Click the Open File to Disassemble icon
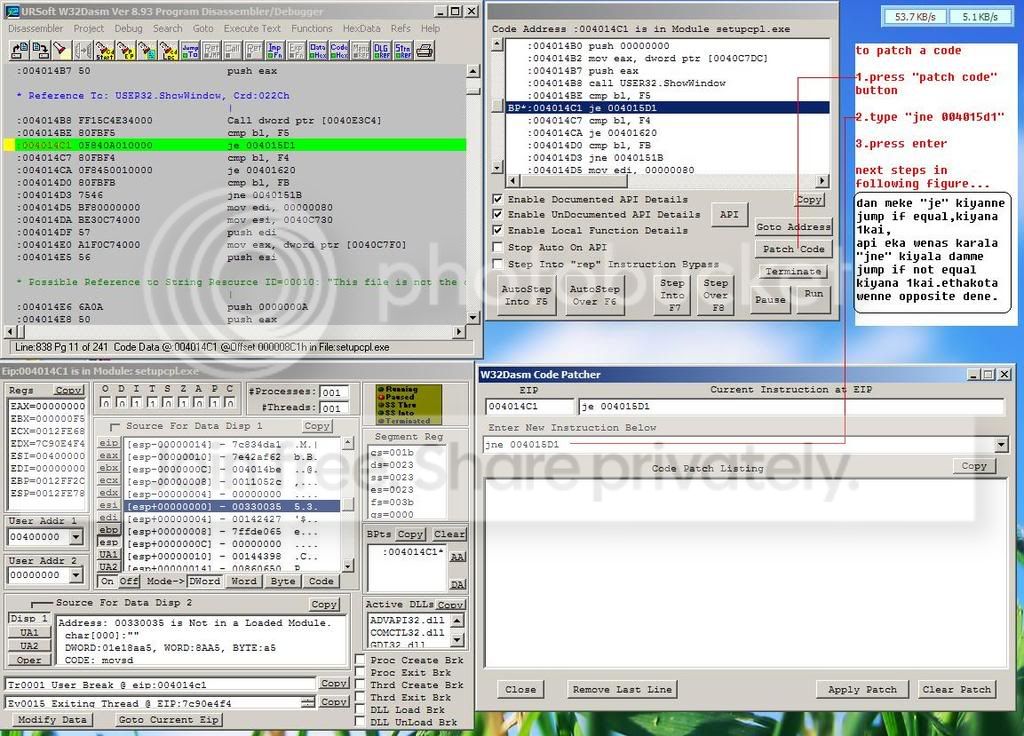Image resolution: width=1024 pixels, height=736 pixels. 20,50
